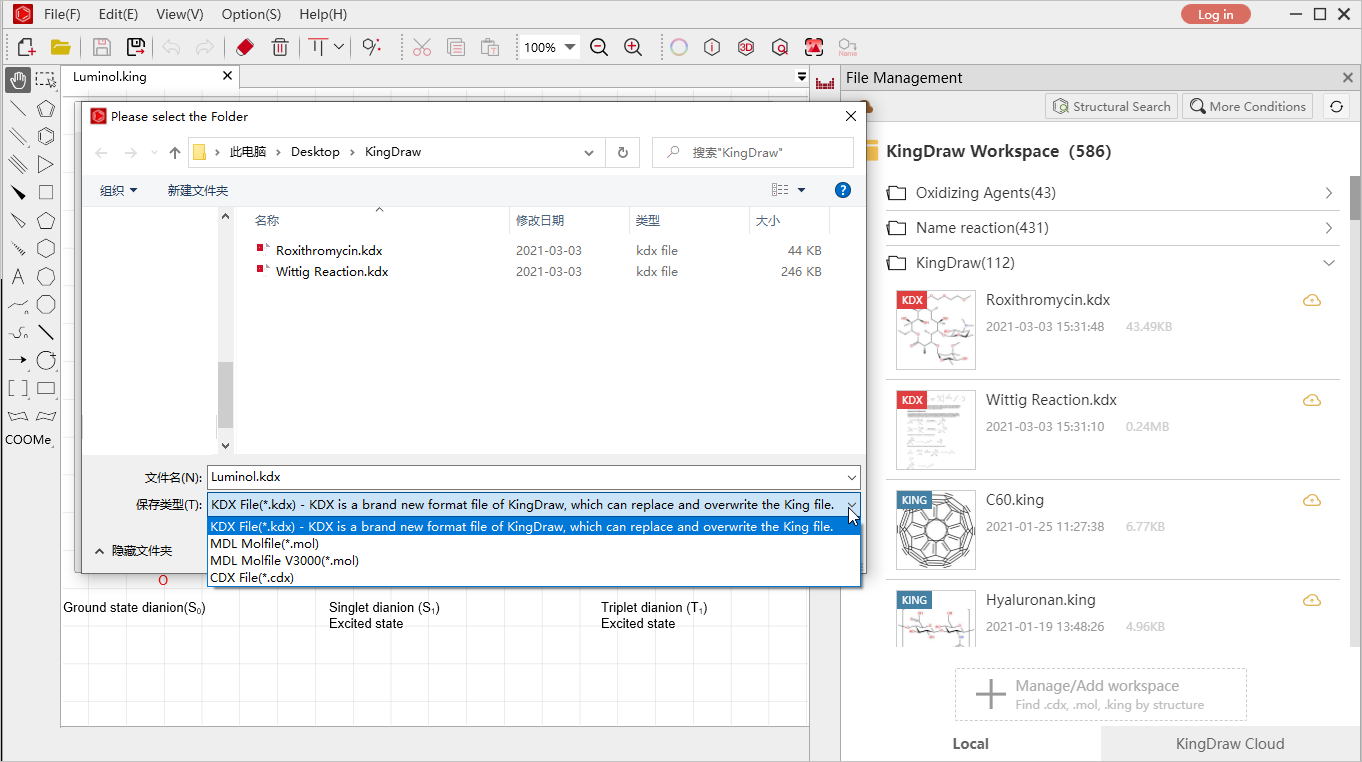Click the Save As toolbar icon
1362x762 pixels.
pos(136,47)
